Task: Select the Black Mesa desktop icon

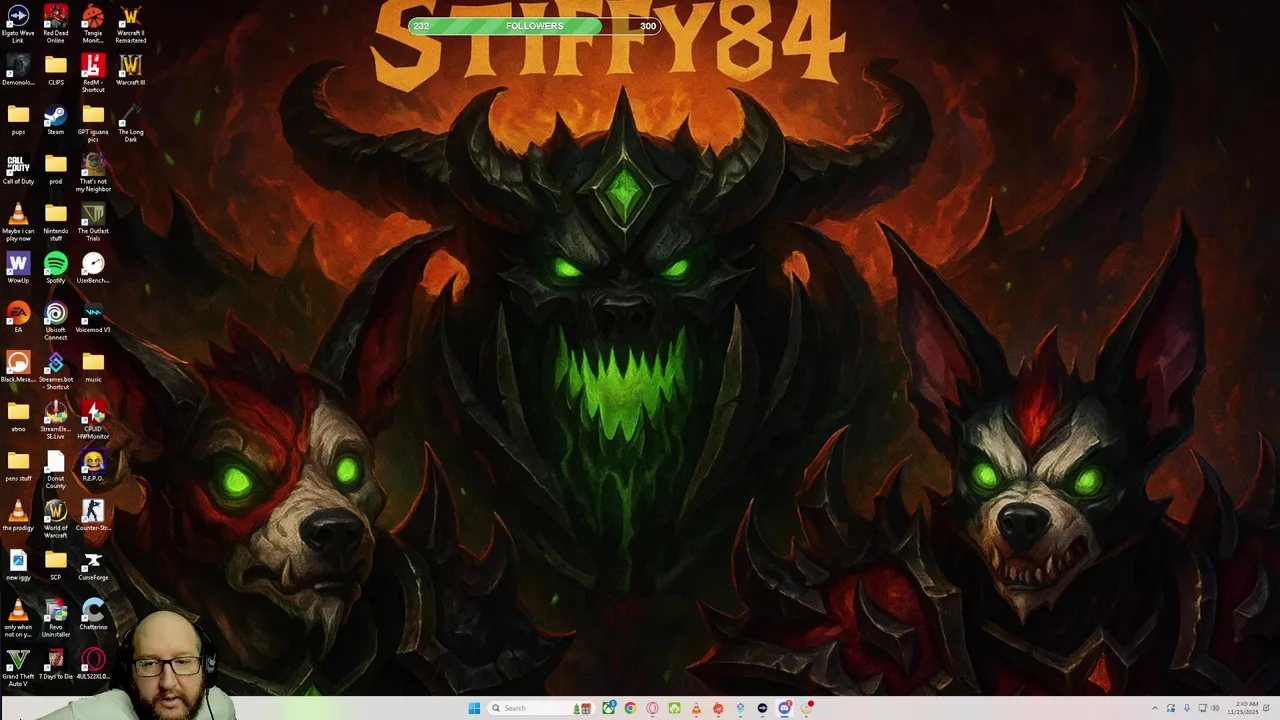Action: [x=18, y=367]
